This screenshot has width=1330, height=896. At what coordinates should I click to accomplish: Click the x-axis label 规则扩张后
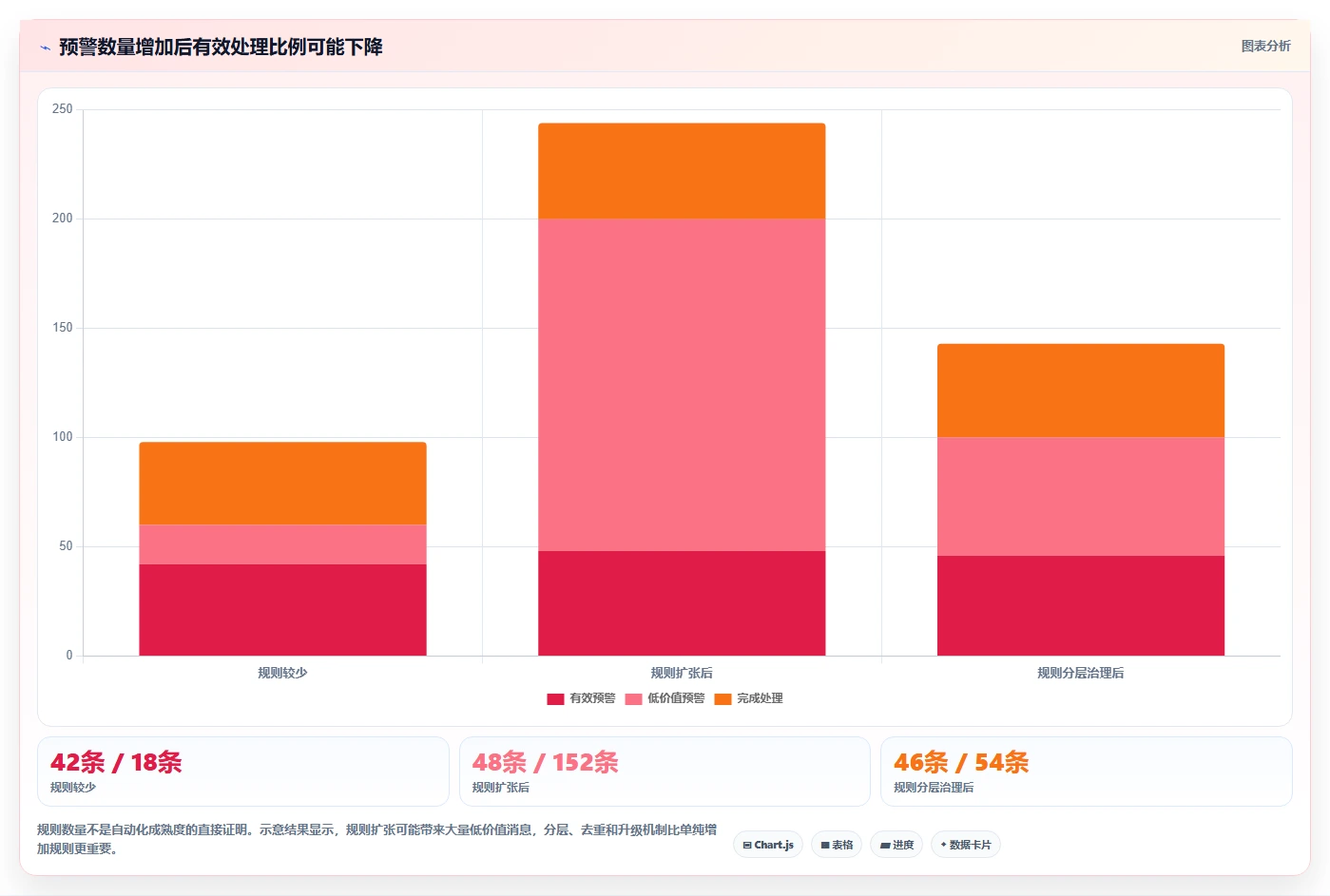[682, 673]
